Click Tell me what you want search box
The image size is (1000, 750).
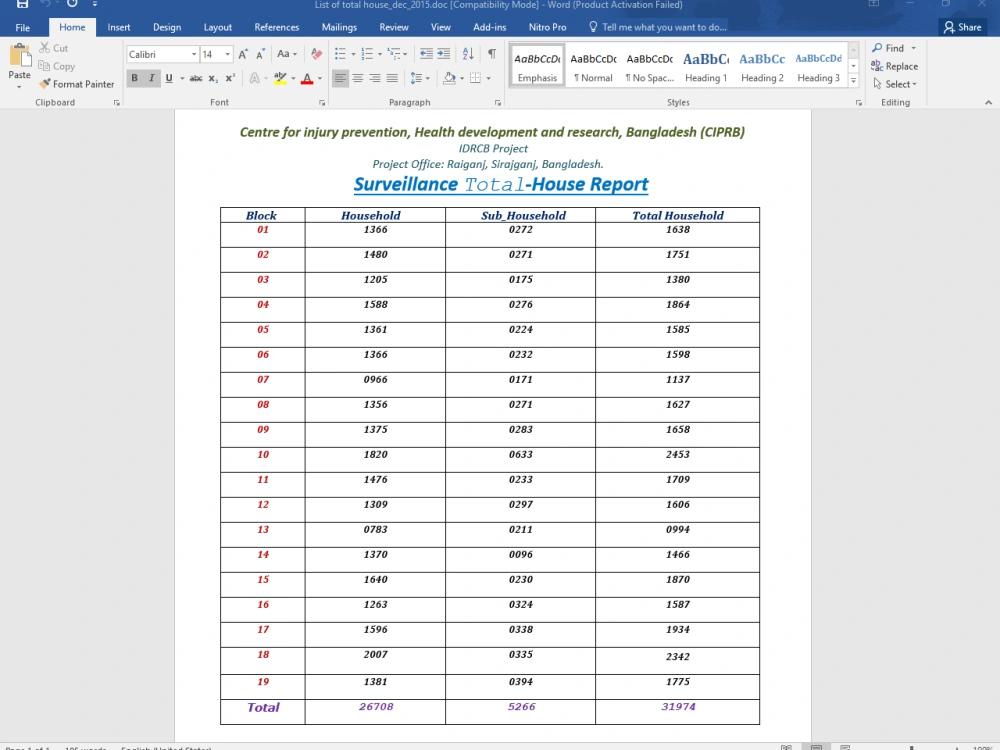coord(657,27)
